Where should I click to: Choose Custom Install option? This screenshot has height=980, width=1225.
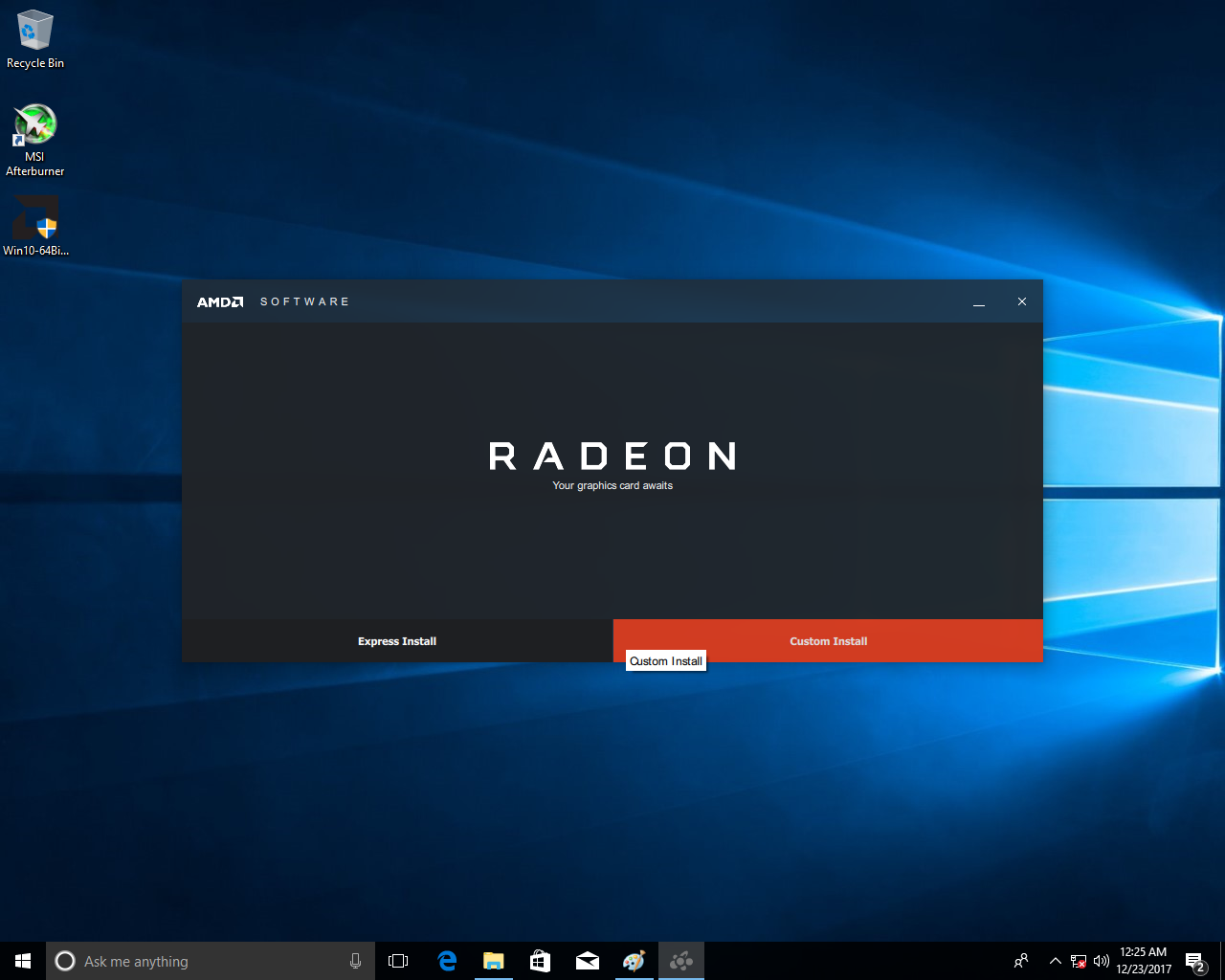click(828, 640)
